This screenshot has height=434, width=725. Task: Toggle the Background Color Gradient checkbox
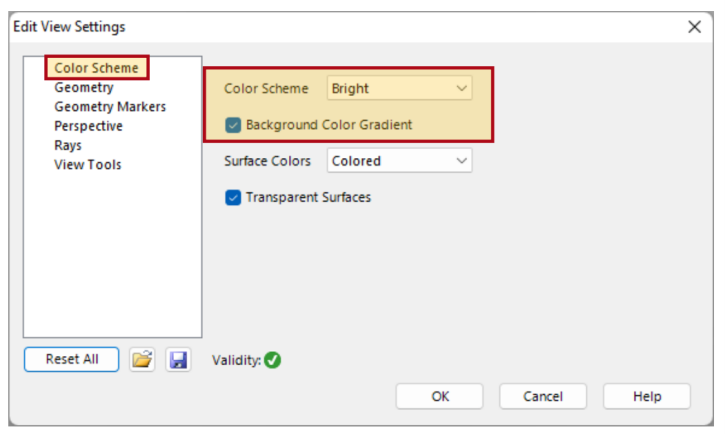(x=233, y=125)
